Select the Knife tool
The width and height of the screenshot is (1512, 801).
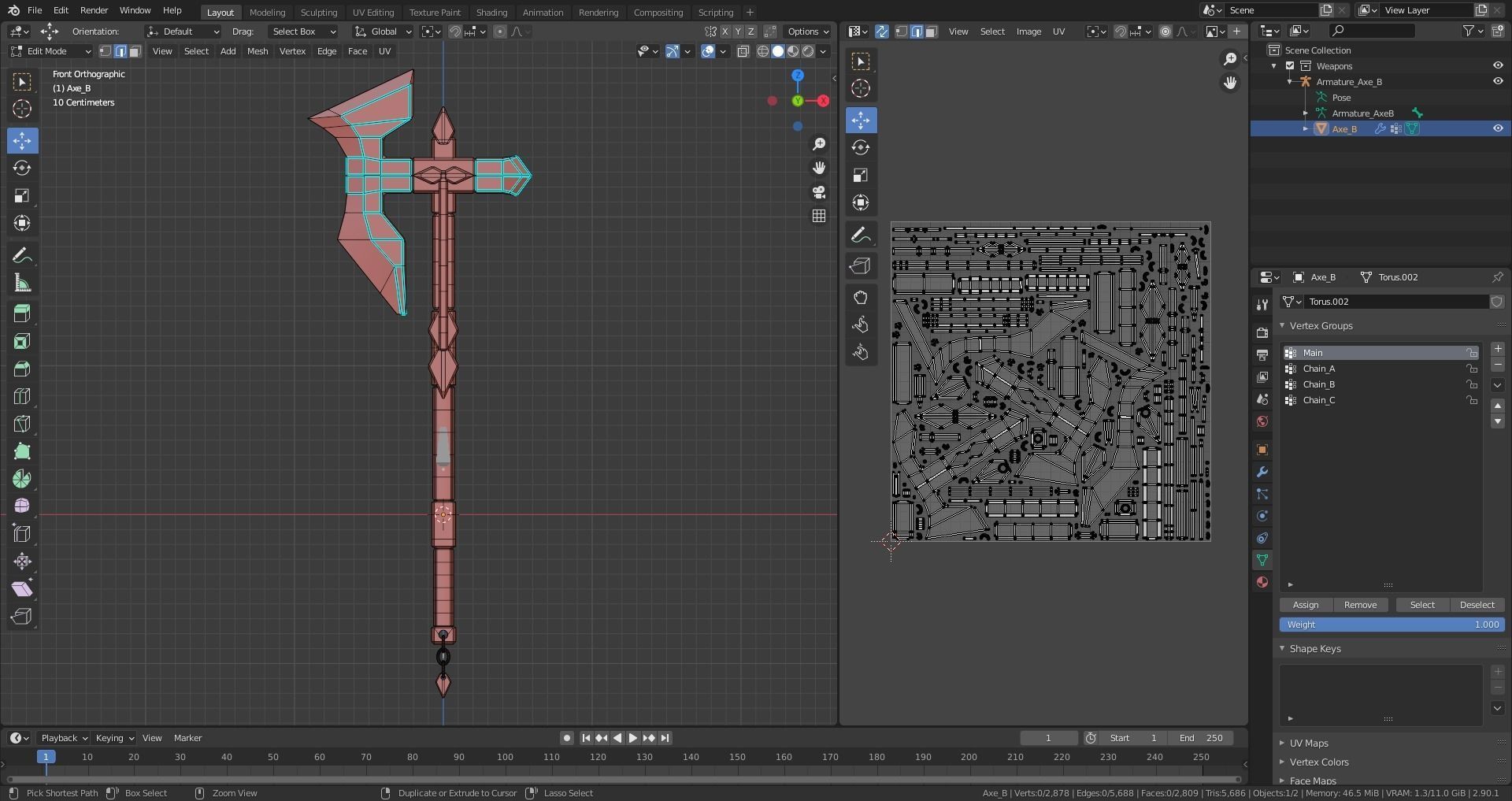click(x=22, y=424)
